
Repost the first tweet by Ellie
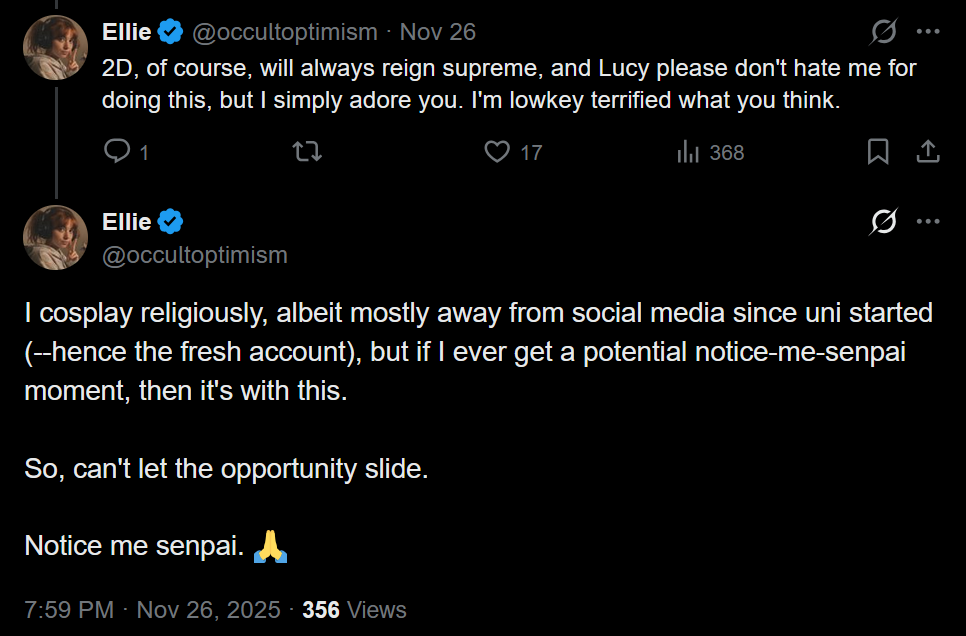306,152
